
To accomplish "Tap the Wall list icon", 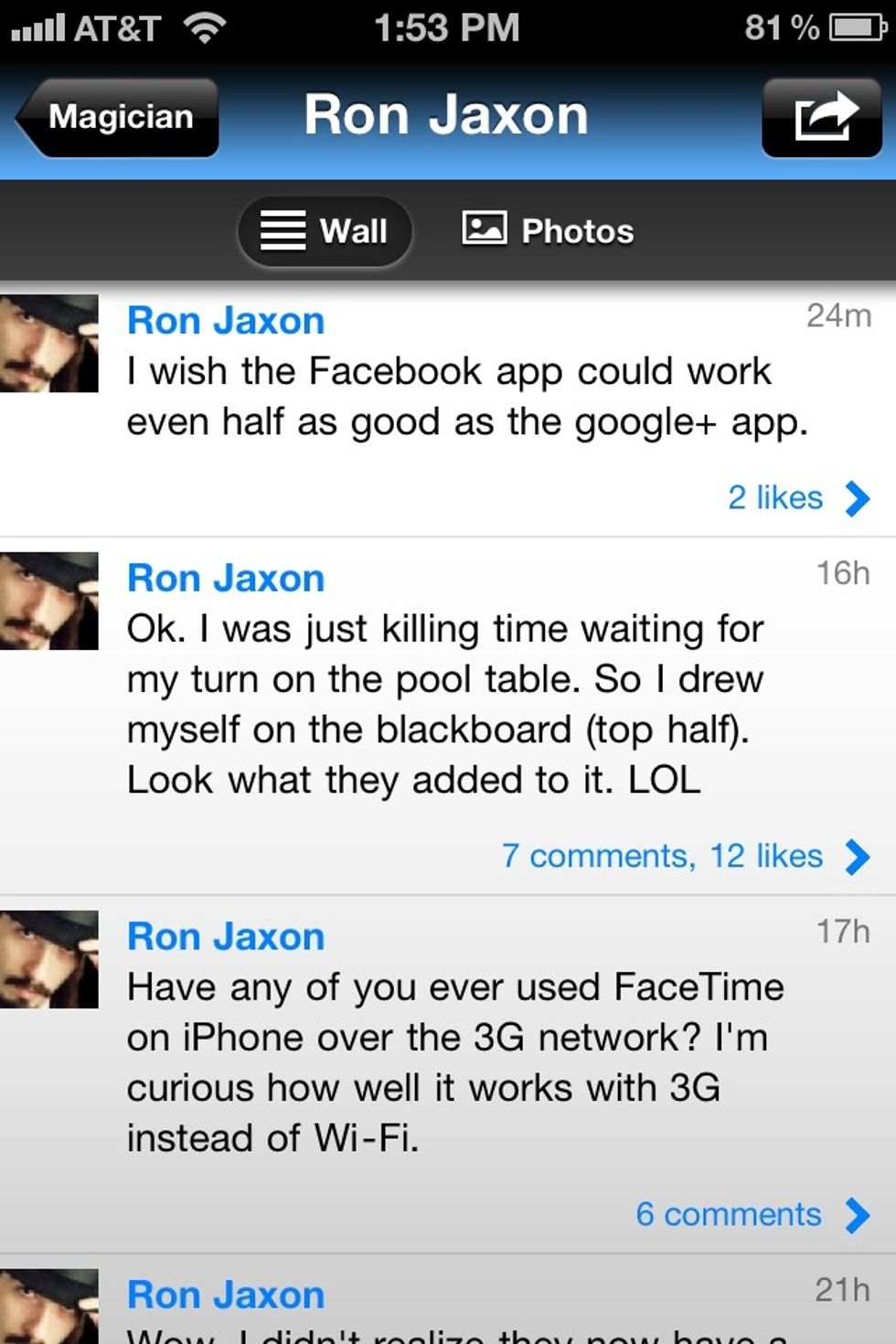I will (x=283, y=230).
